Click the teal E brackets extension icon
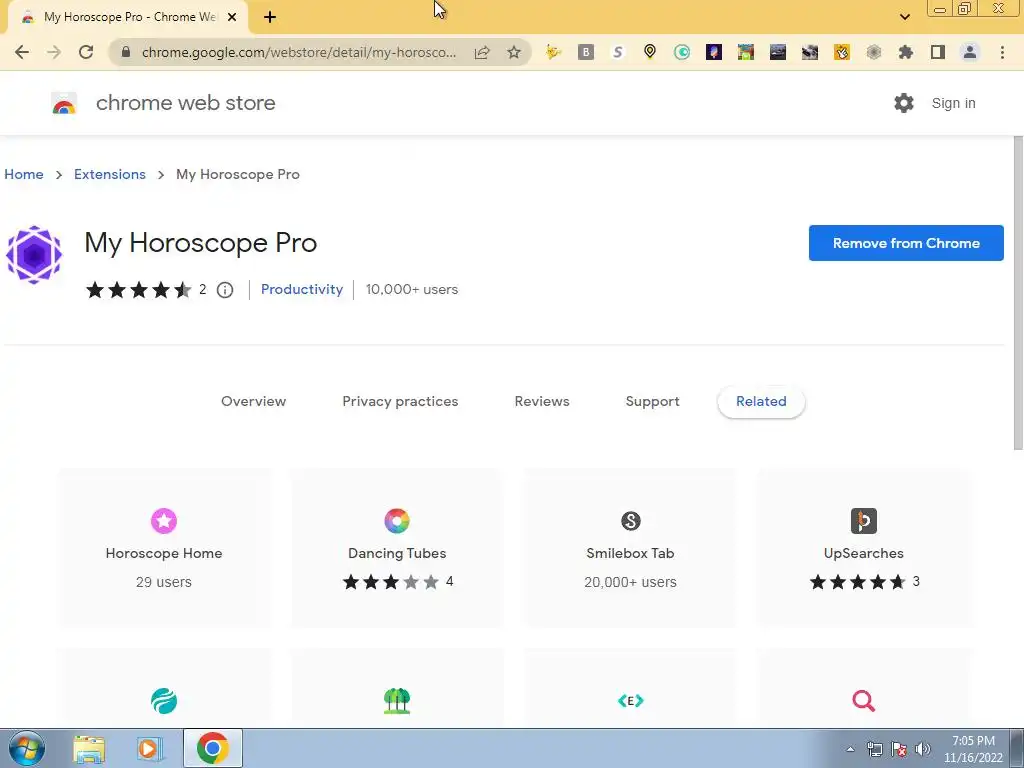The width and height of the screenshot is (1024, 768). point(630,701)
